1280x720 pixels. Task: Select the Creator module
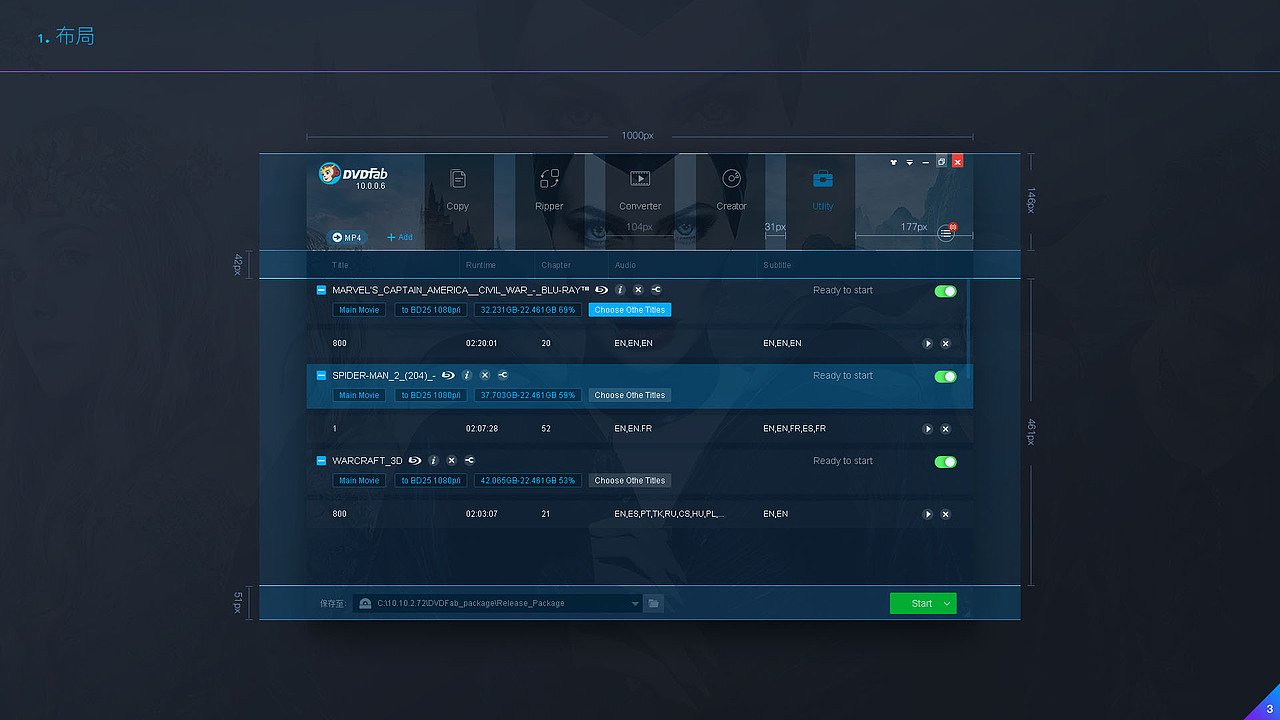coord(731,190)
